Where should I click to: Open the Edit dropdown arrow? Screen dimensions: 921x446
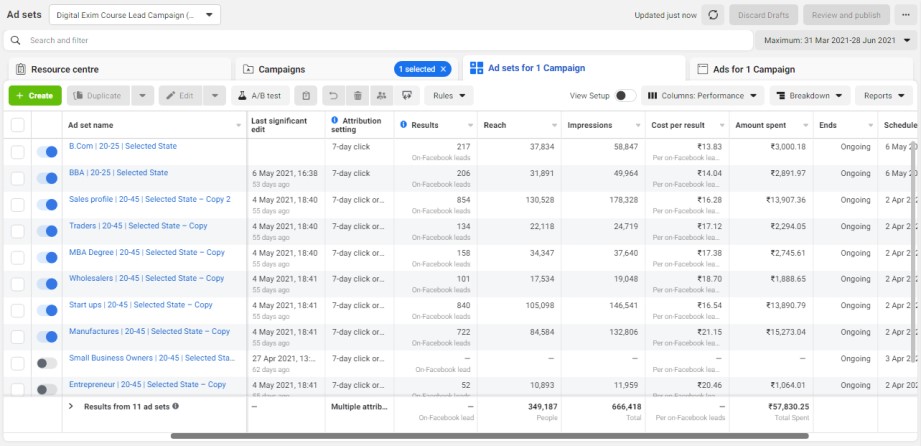[214, 96]
